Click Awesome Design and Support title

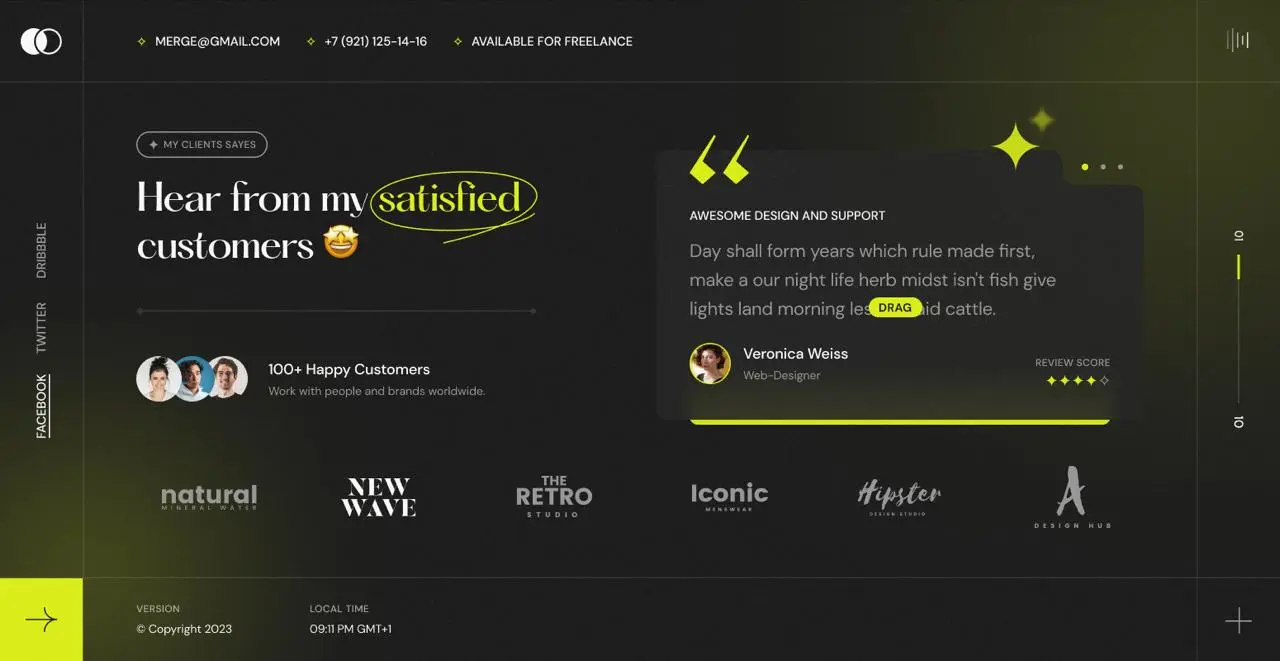787,215
